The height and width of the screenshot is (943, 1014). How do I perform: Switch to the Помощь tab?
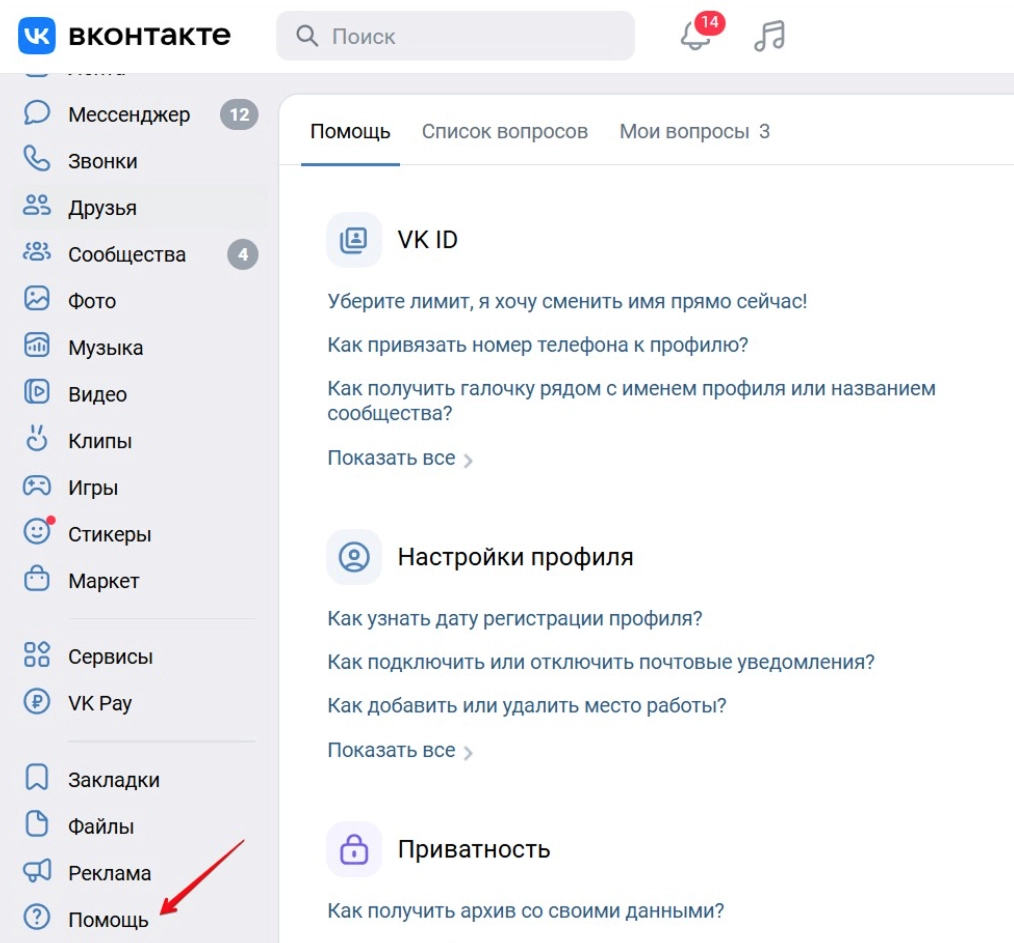[x=350, y=131]
